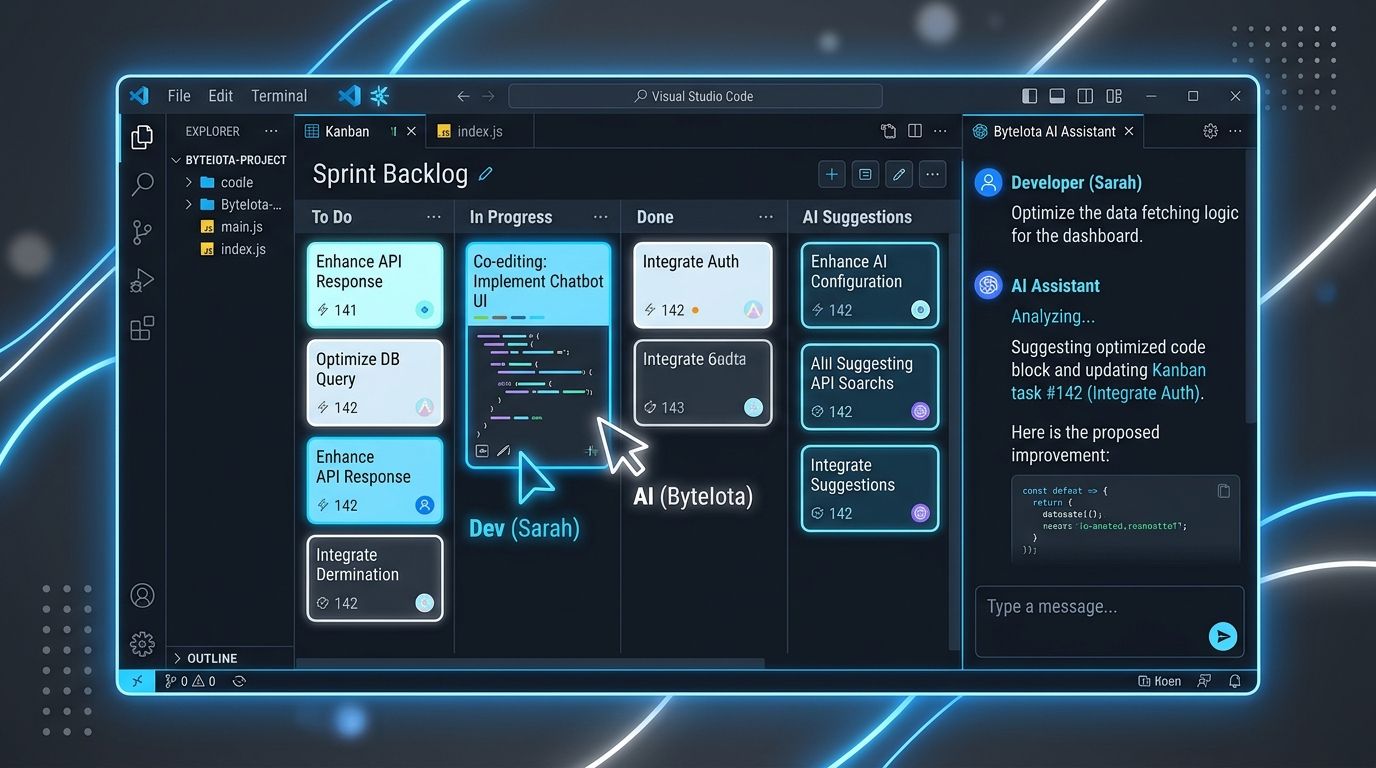The image size is (1376, 768).
Task: Click the pencil icon beside the Sprint Backlog title
Action: coord(486,174)
